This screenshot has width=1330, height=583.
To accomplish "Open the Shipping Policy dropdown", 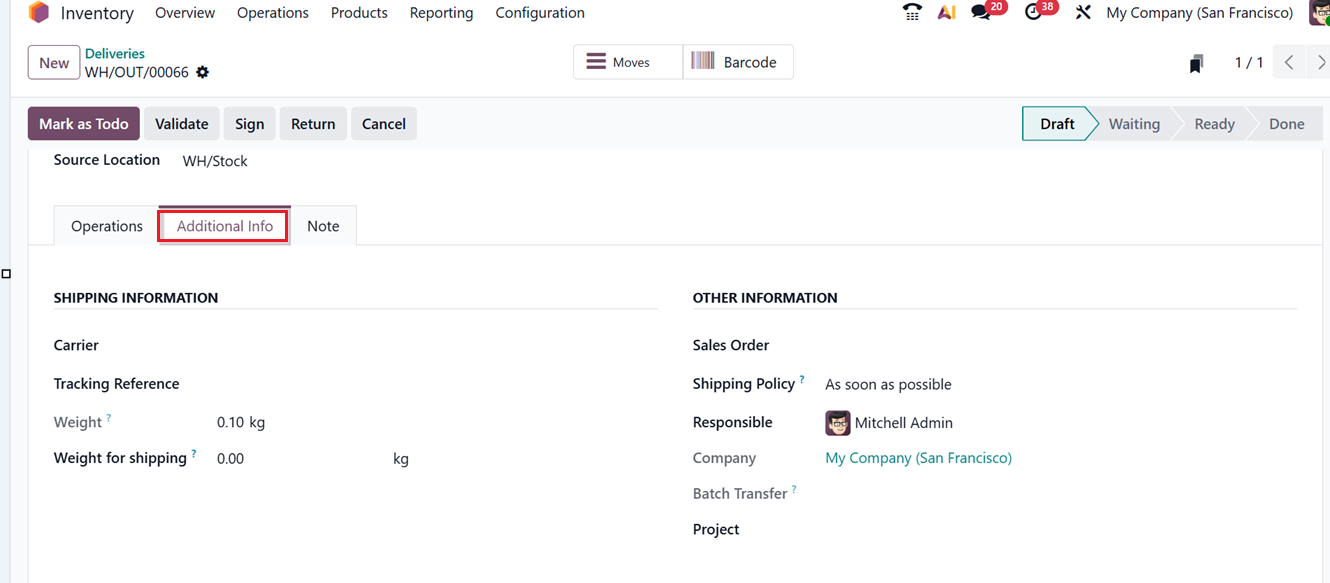I will [887, 384].
